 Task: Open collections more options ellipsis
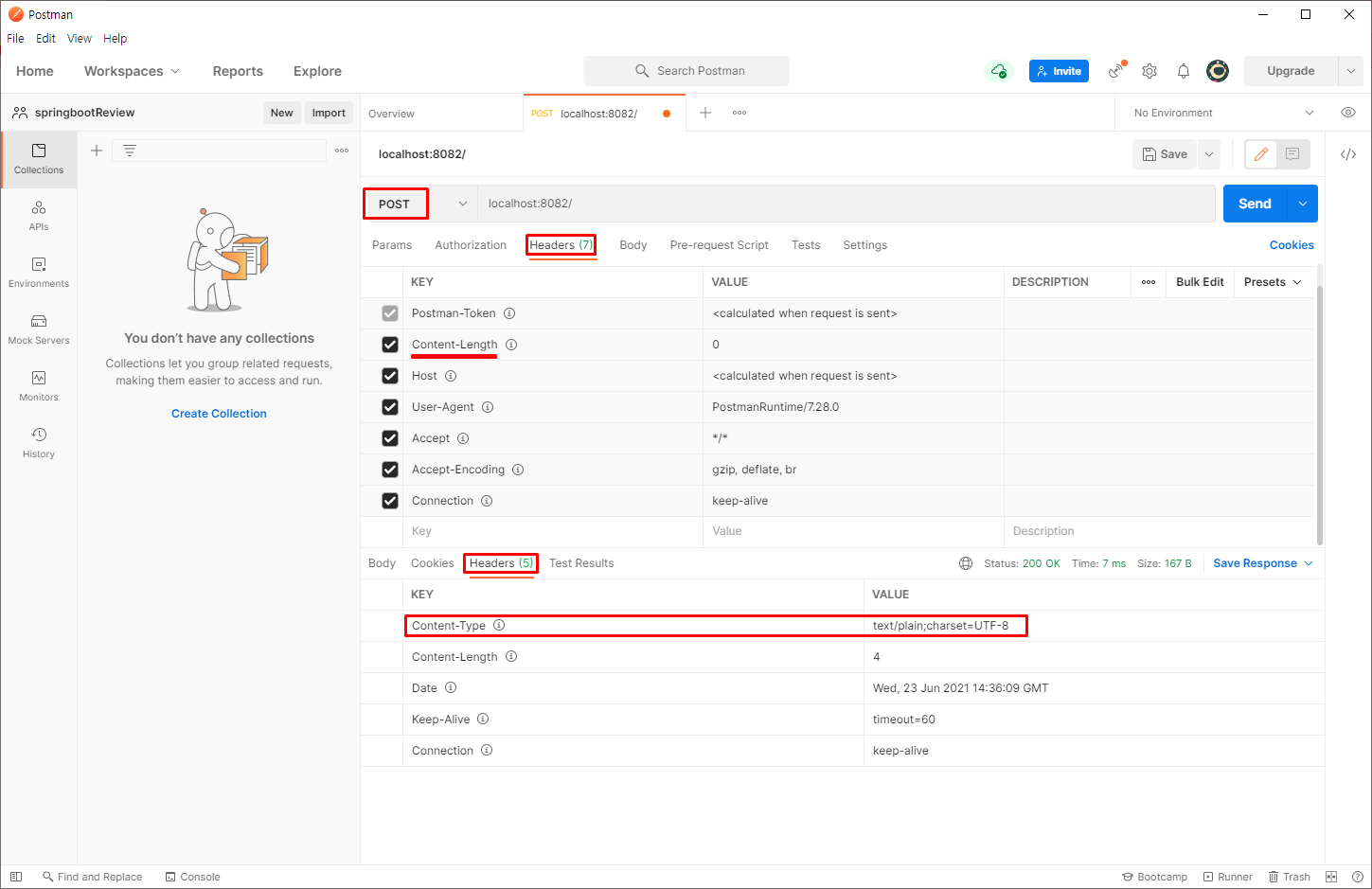(x=342, y=151)
